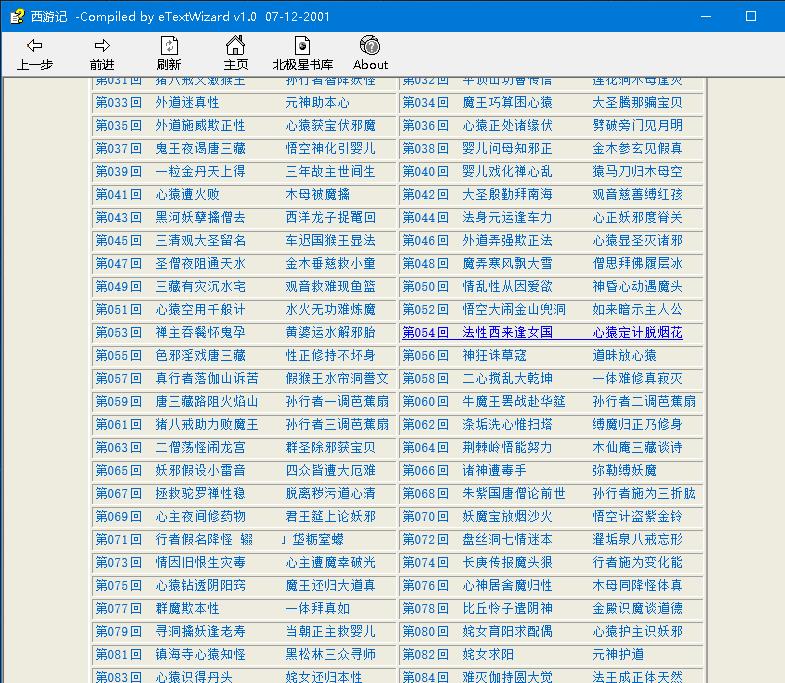Open chapter 第055回 色邪淫戏唐三藏

point(235,356)
